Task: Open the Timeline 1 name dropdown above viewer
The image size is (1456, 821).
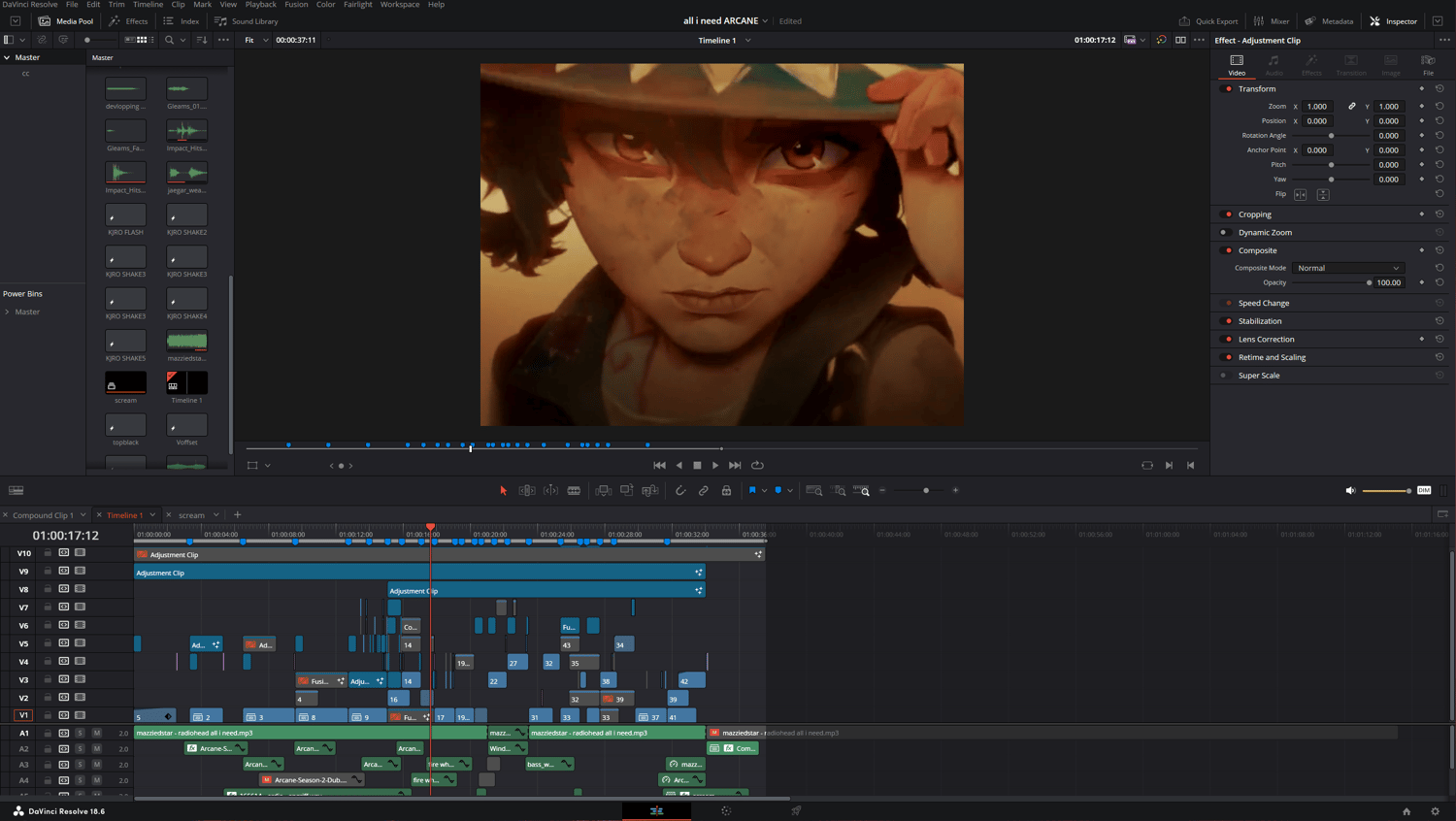Action: (x=748, y=40)
